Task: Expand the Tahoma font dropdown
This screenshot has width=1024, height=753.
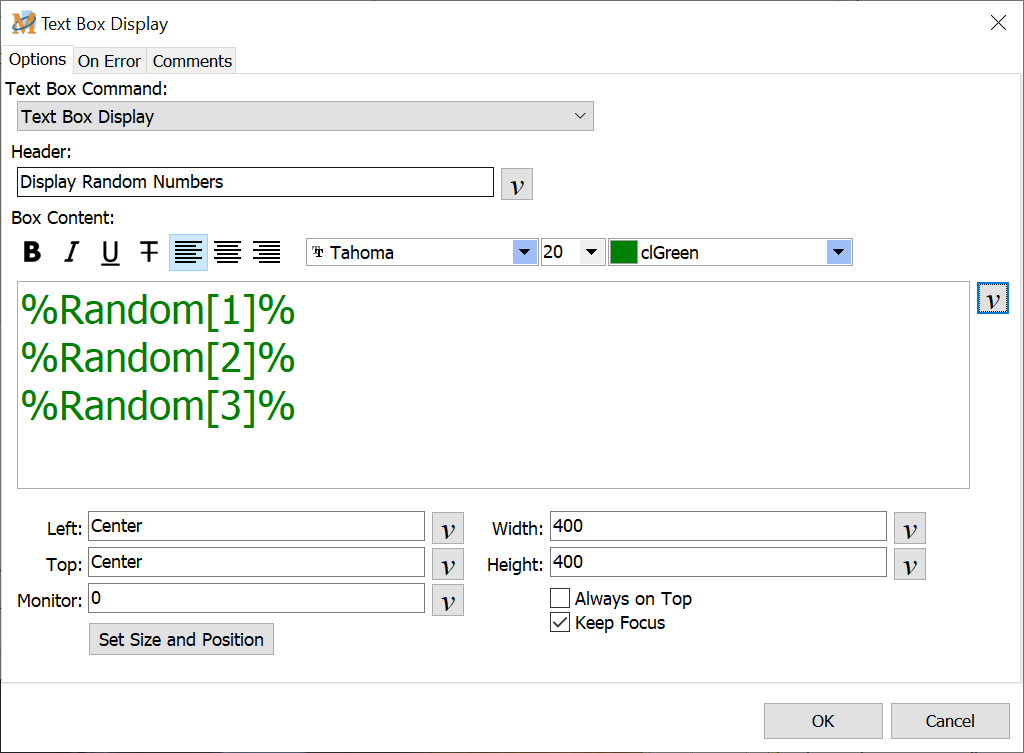Action: click(x=525, y=253)
